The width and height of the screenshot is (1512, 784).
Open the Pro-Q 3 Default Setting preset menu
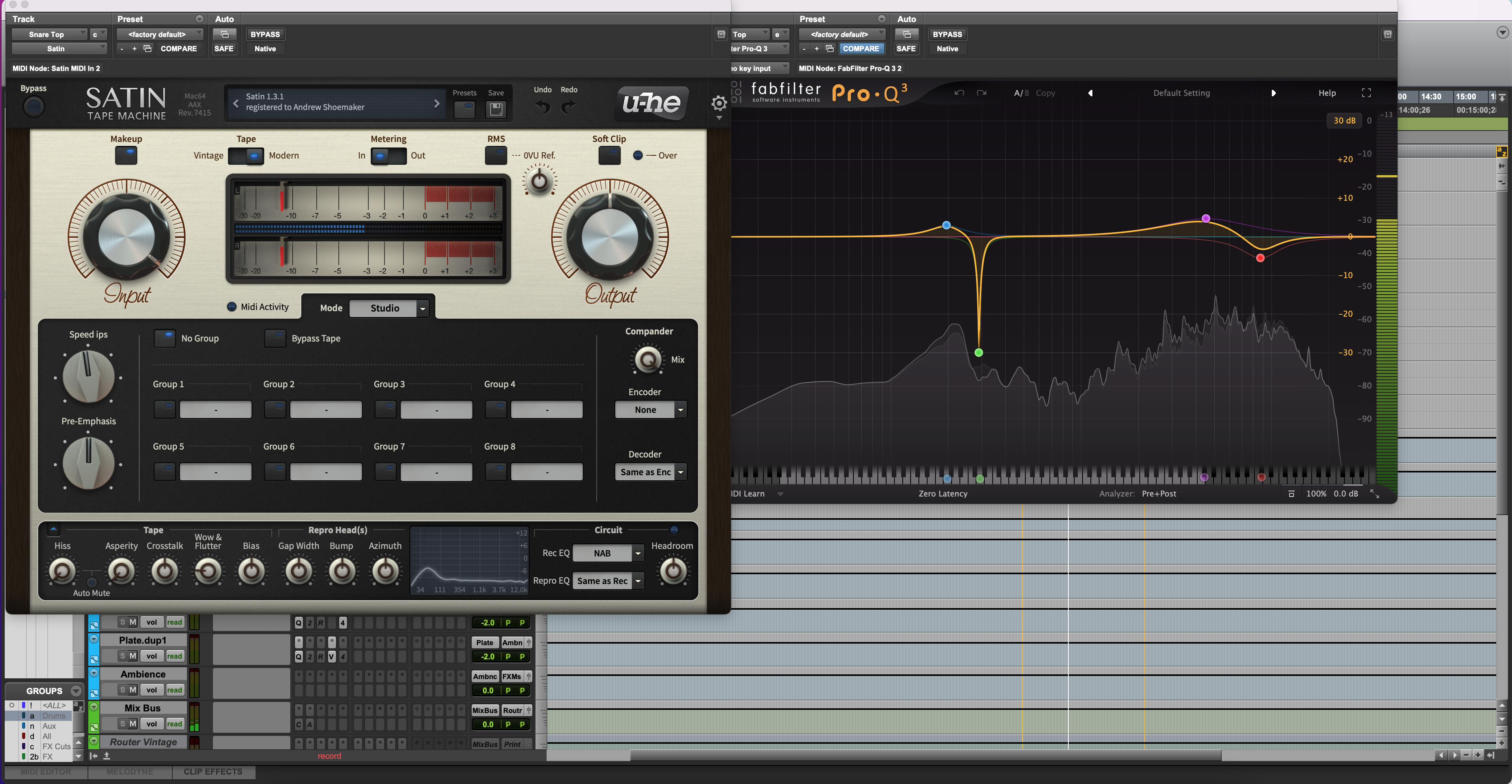tap(1181, 93)
